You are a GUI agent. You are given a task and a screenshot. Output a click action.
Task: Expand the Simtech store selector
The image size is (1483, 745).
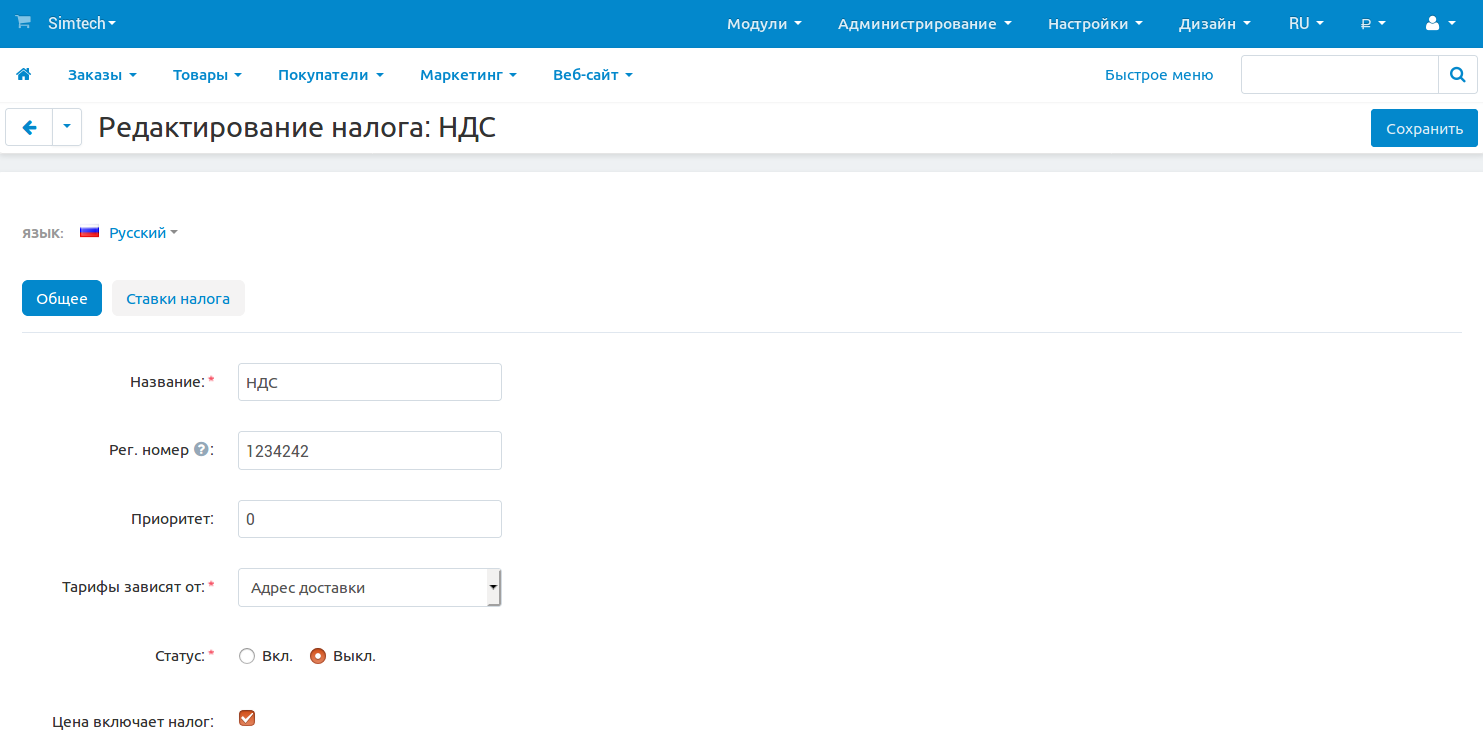click(x=82, y=23)
